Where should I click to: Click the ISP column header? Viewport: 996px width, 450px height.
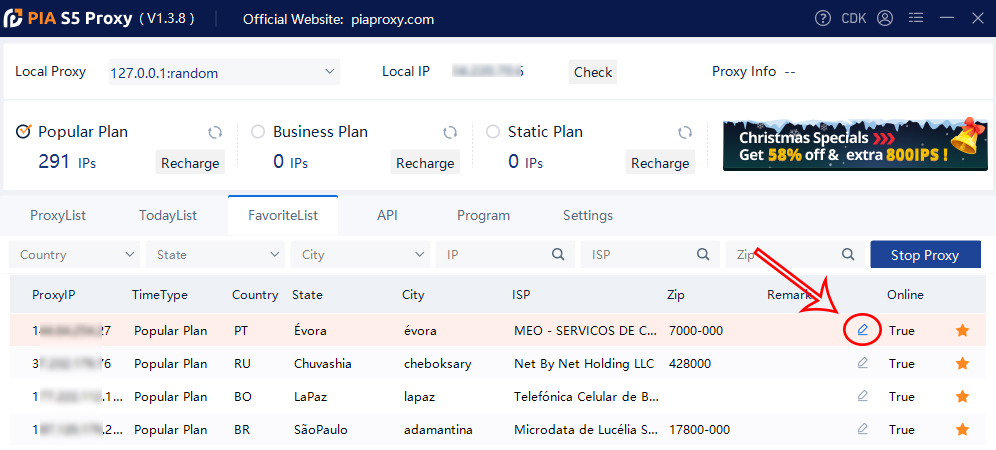(x=521, y=294)
